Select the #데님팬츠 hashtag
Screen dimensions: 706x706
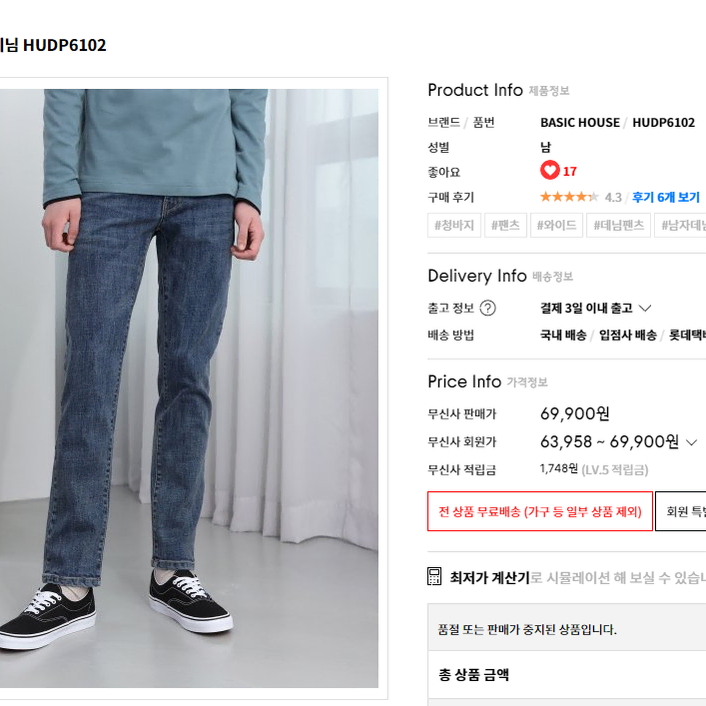point(618,225)
